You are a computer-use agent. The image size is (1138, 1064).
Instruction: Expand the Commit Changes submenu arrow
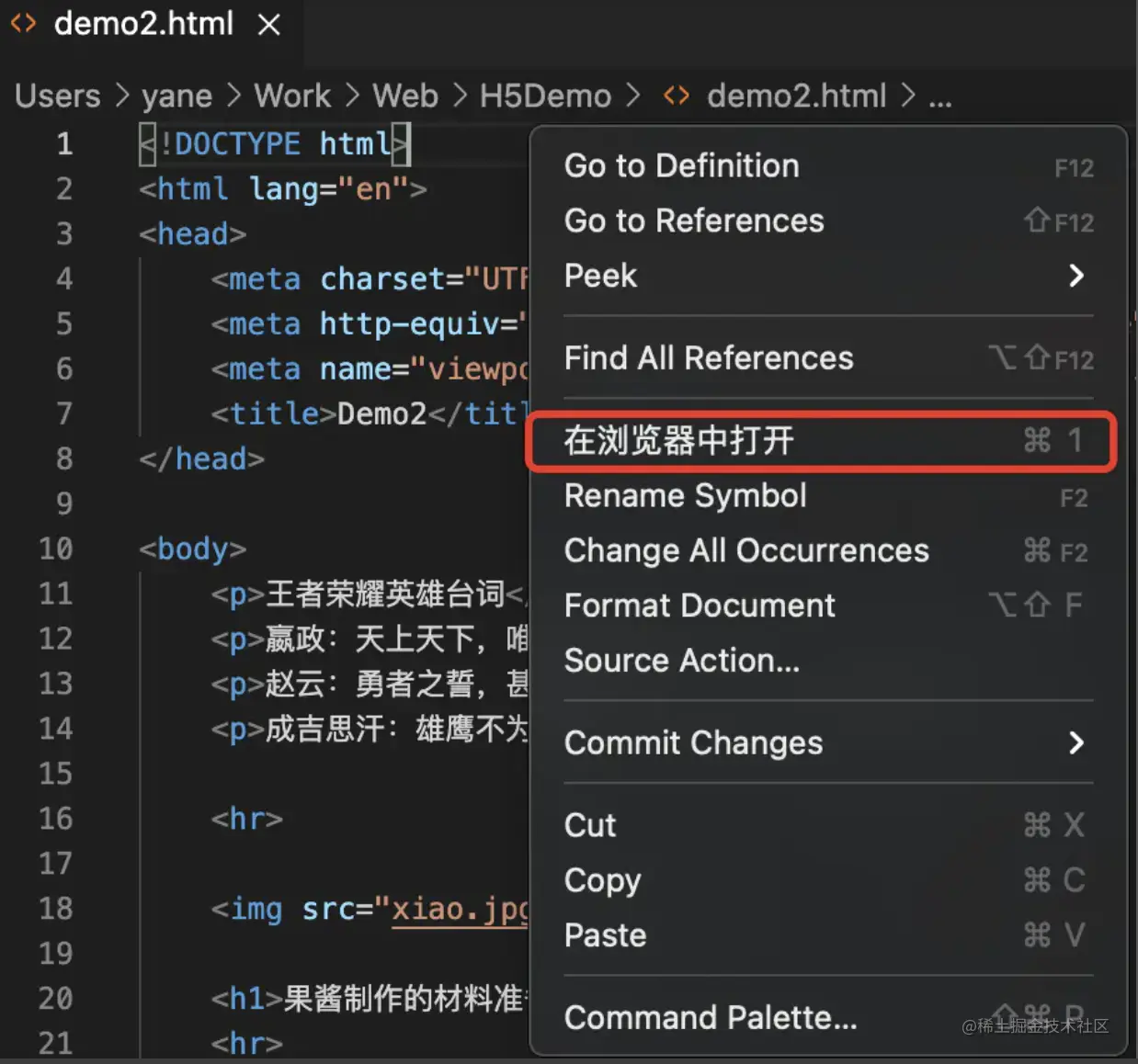(x=1075, y=742)
